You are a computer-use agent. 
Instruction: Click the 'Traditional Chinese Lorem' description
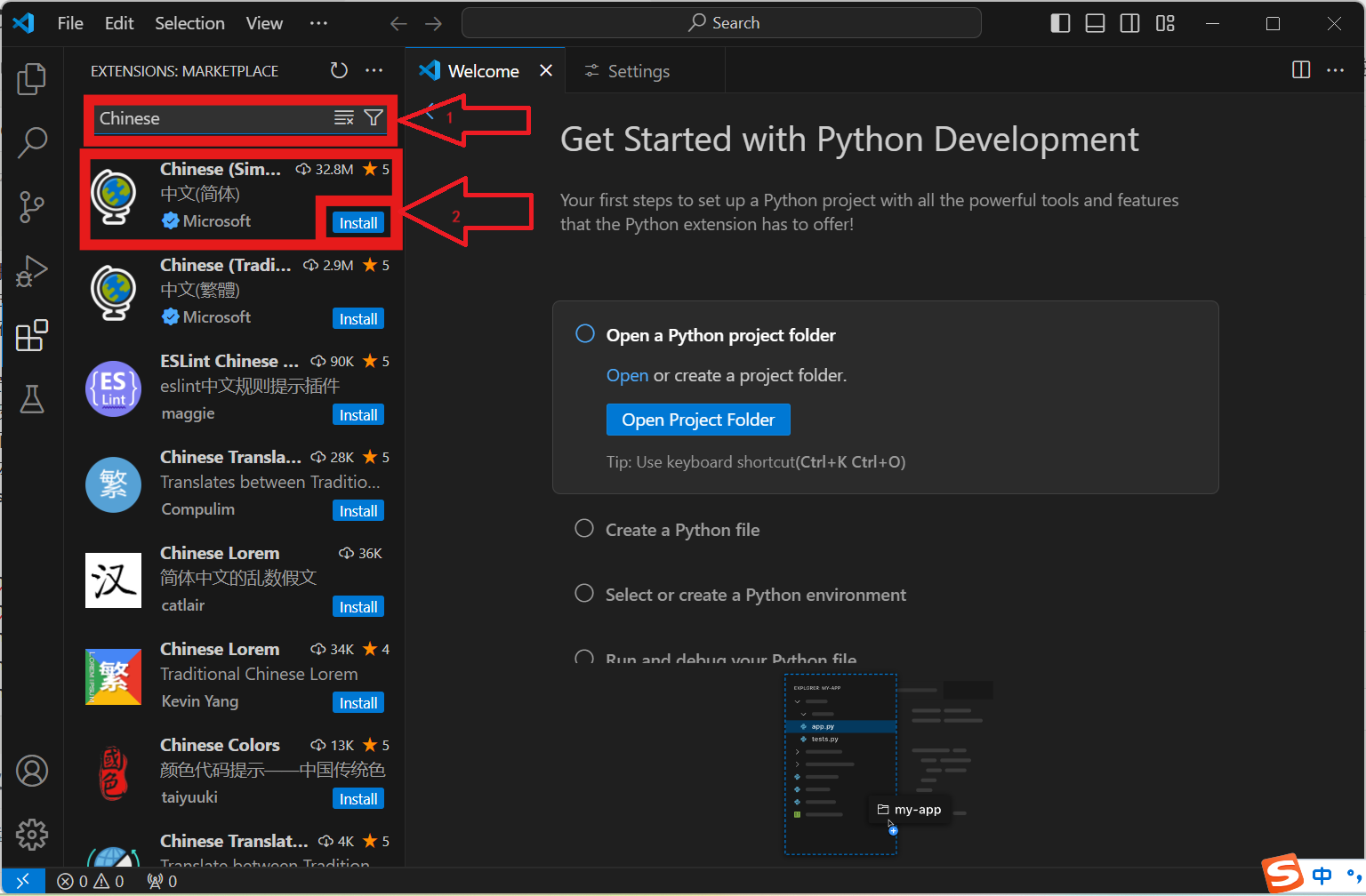(x=259, y=674)
